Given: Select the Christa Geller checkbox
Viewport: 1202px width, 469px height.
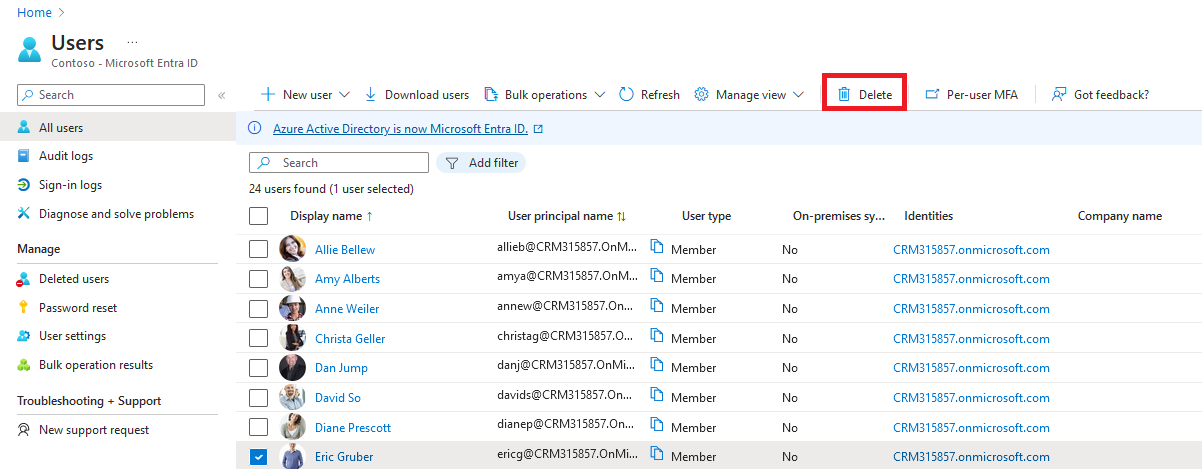Looking at the screenshot, I should [x=258, y=338].
